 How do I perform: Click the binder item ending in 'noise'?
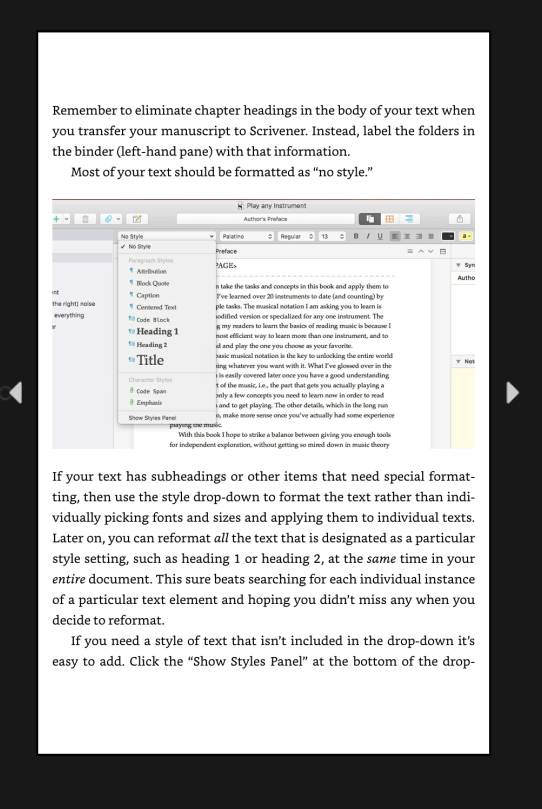pyautogui.click(x=74, y=304)
